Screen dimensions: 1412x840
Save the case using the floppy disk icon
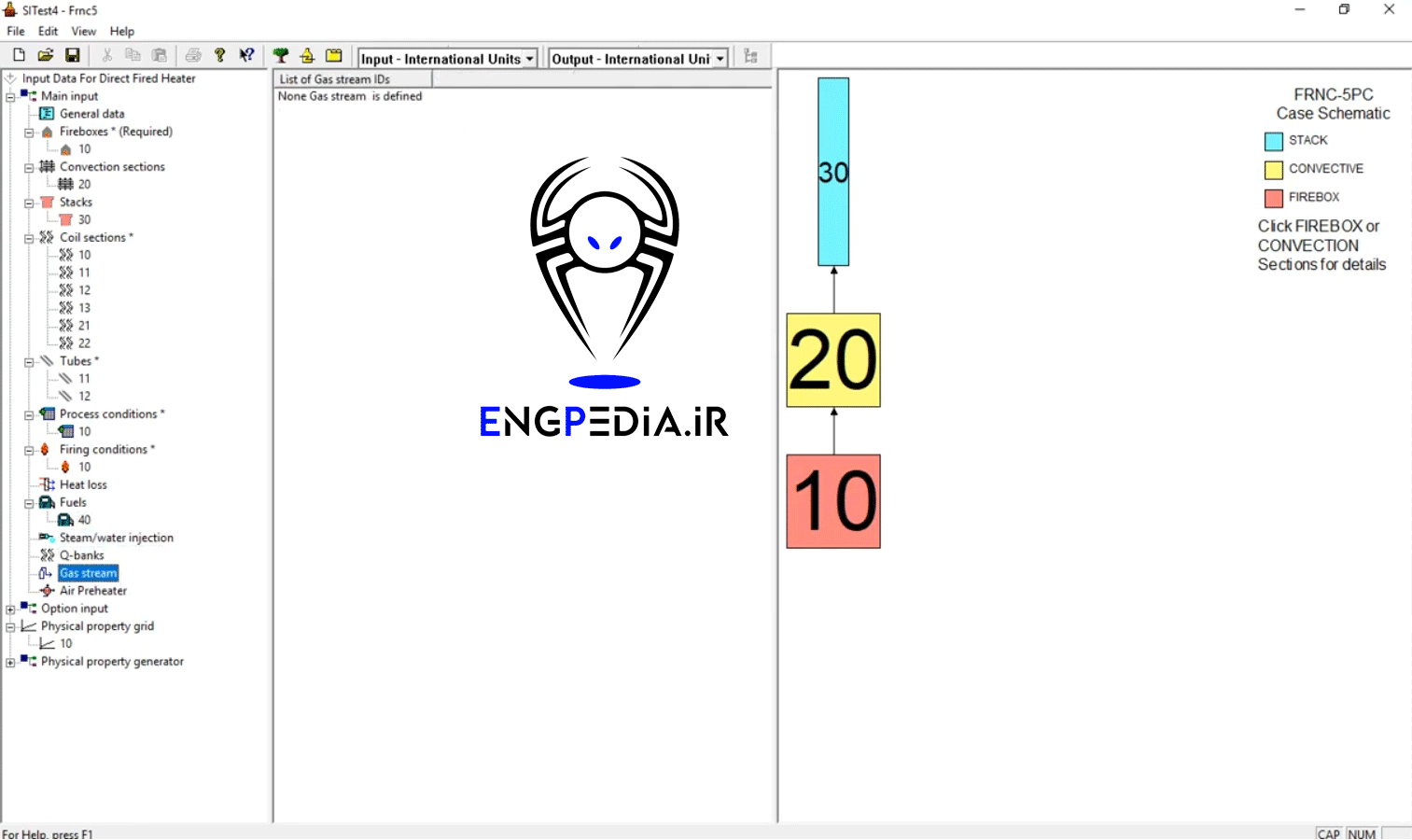coord(72,56)
